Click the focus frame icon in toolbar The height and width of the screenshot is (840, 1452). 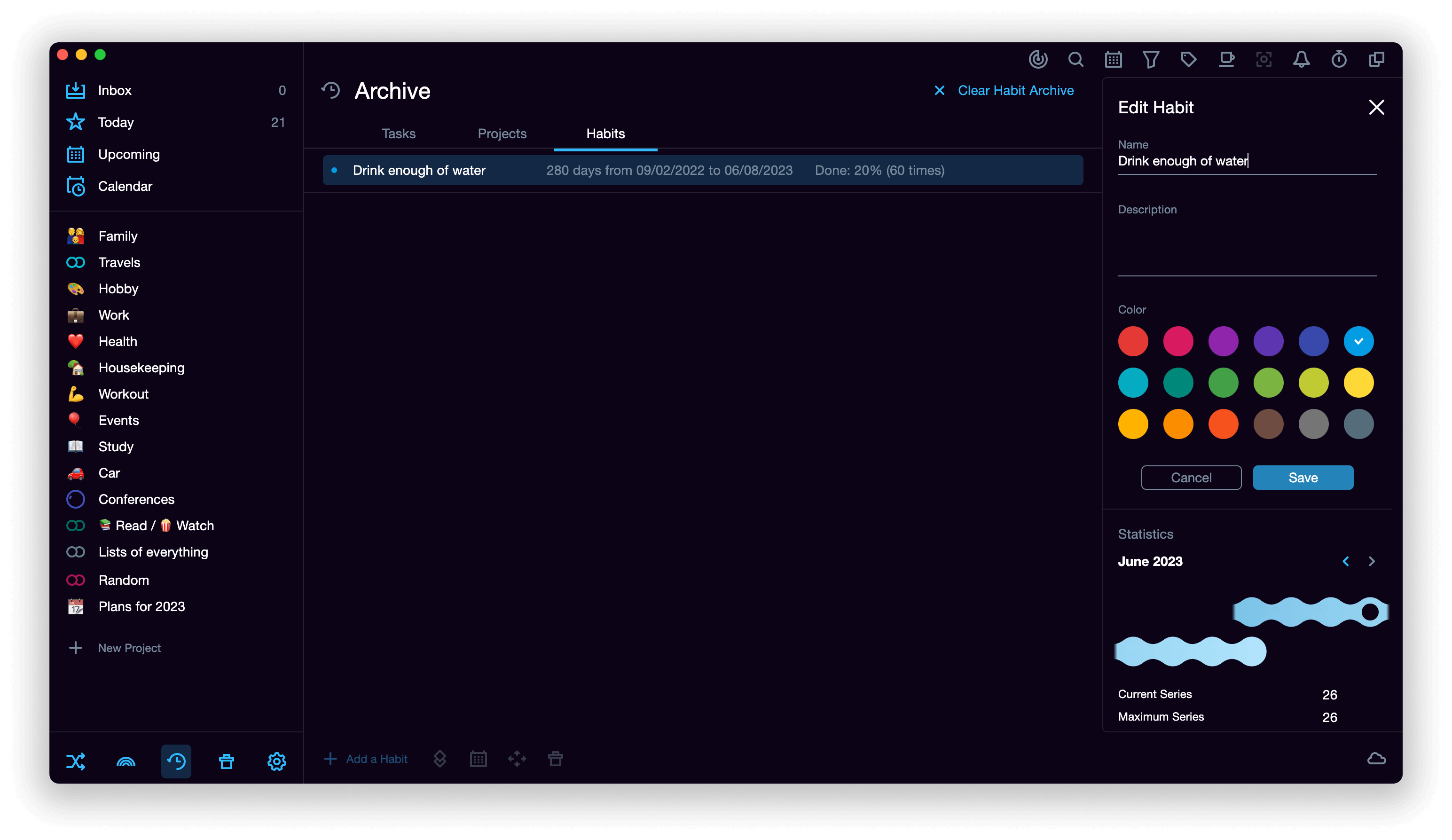point(1264,59)
